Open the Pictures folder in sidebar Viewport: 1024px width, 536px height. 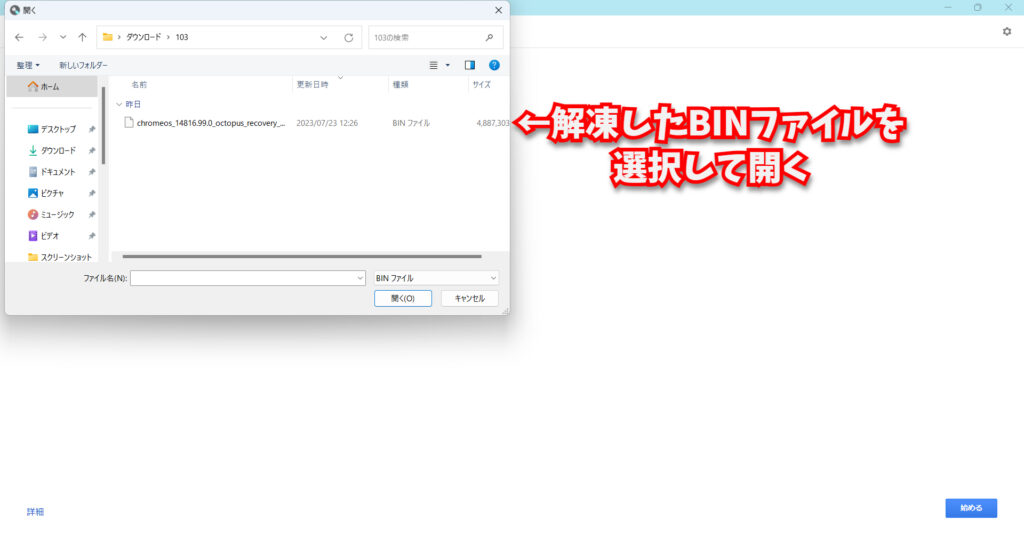(52, 193)
